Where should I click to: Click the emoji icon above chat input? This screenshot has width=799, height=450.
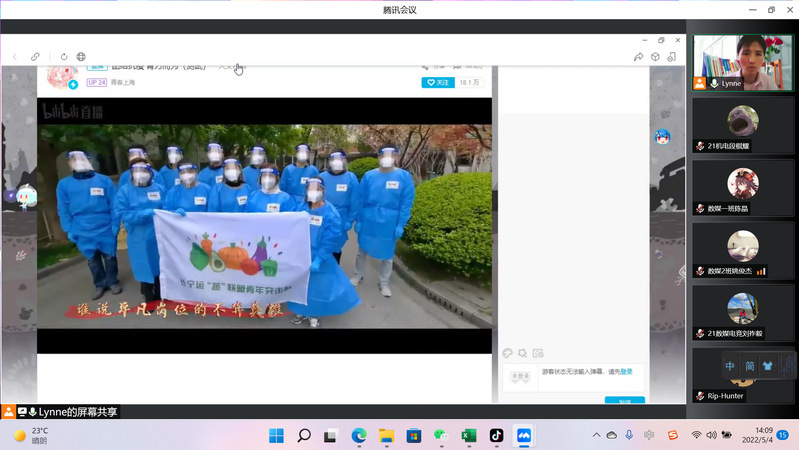click(508, 353)
